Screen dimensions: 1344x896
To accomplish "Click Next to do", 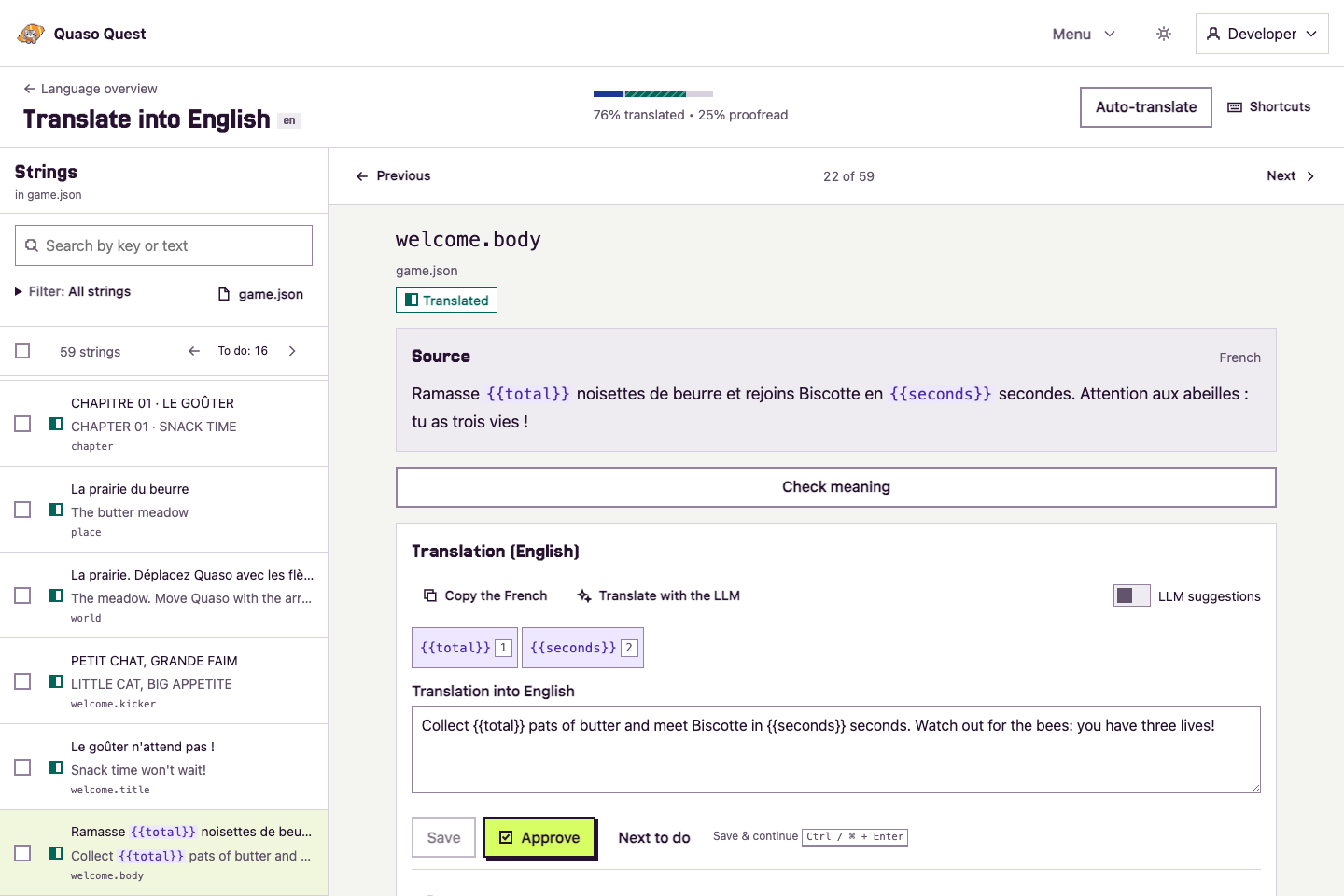I will [654, 837].
